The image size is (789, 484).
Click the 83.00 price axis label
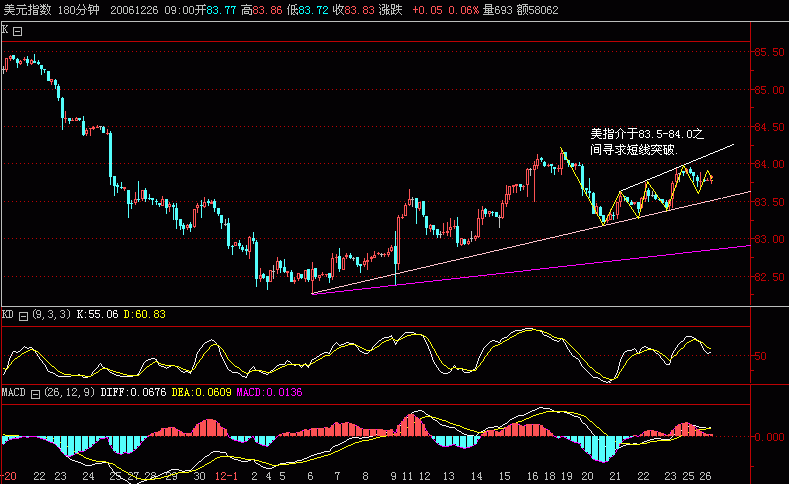(769, 239)
